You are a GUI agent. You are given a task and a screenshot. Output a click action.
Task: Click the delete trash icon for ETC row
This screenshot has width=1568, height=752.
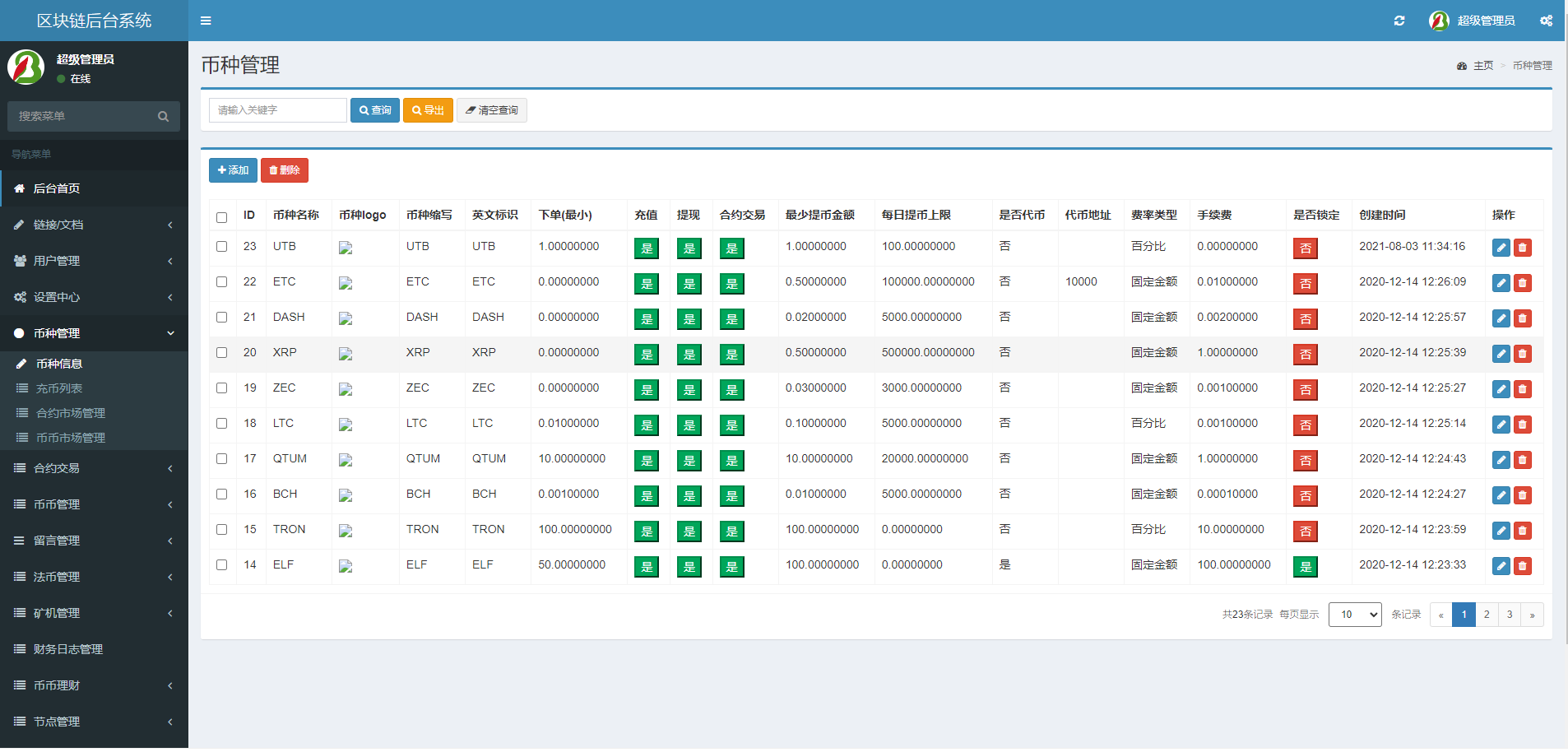pyautogui.click(x=1523, y=283)
